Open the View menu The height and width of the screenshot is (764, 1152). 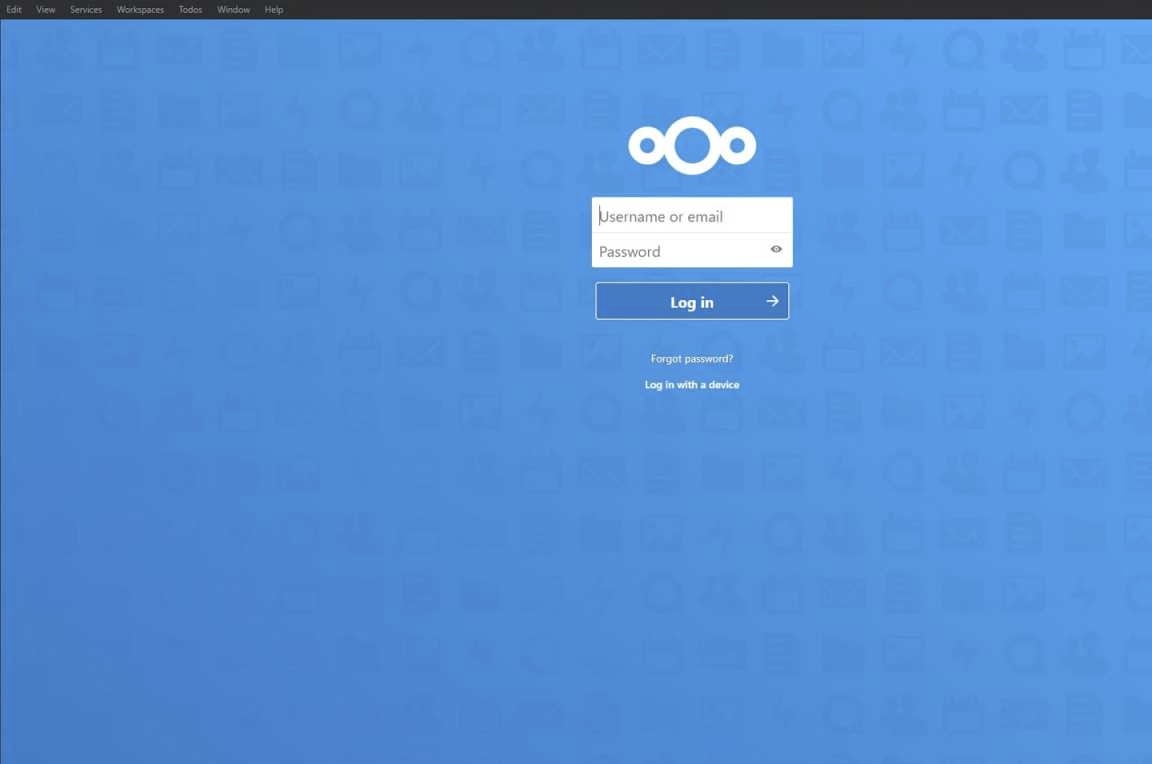click(46, 10)
